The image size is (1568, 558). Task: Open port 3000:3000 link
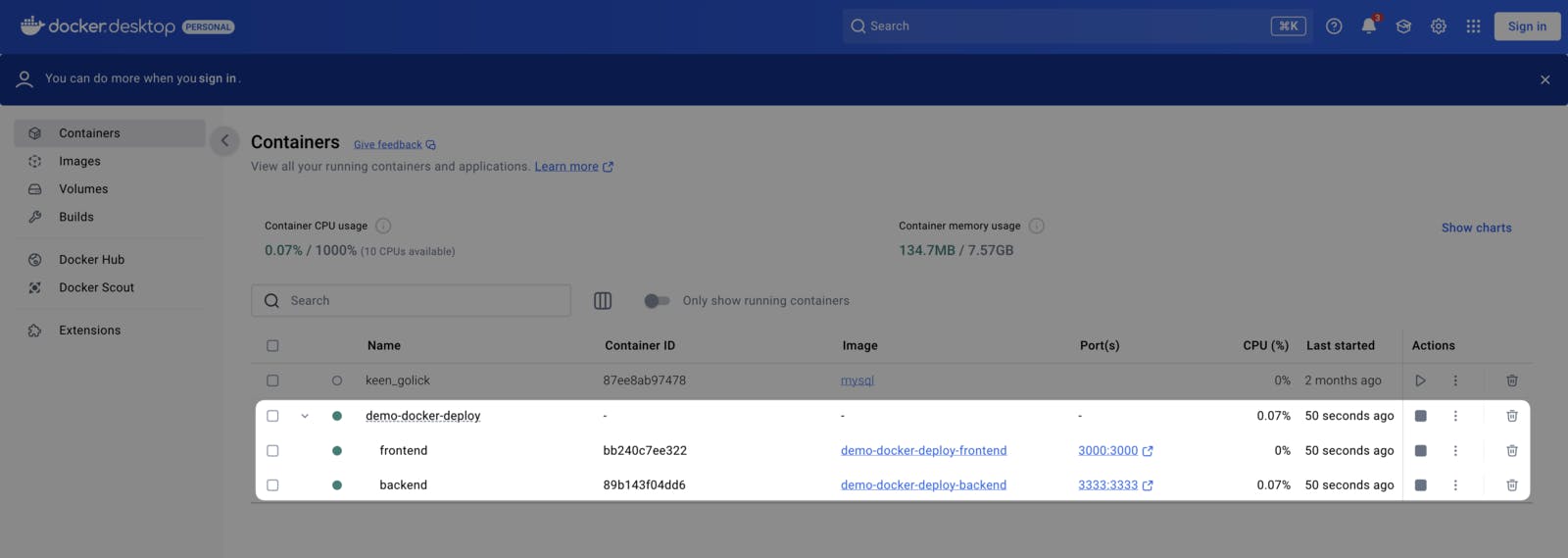[1115, 451]
